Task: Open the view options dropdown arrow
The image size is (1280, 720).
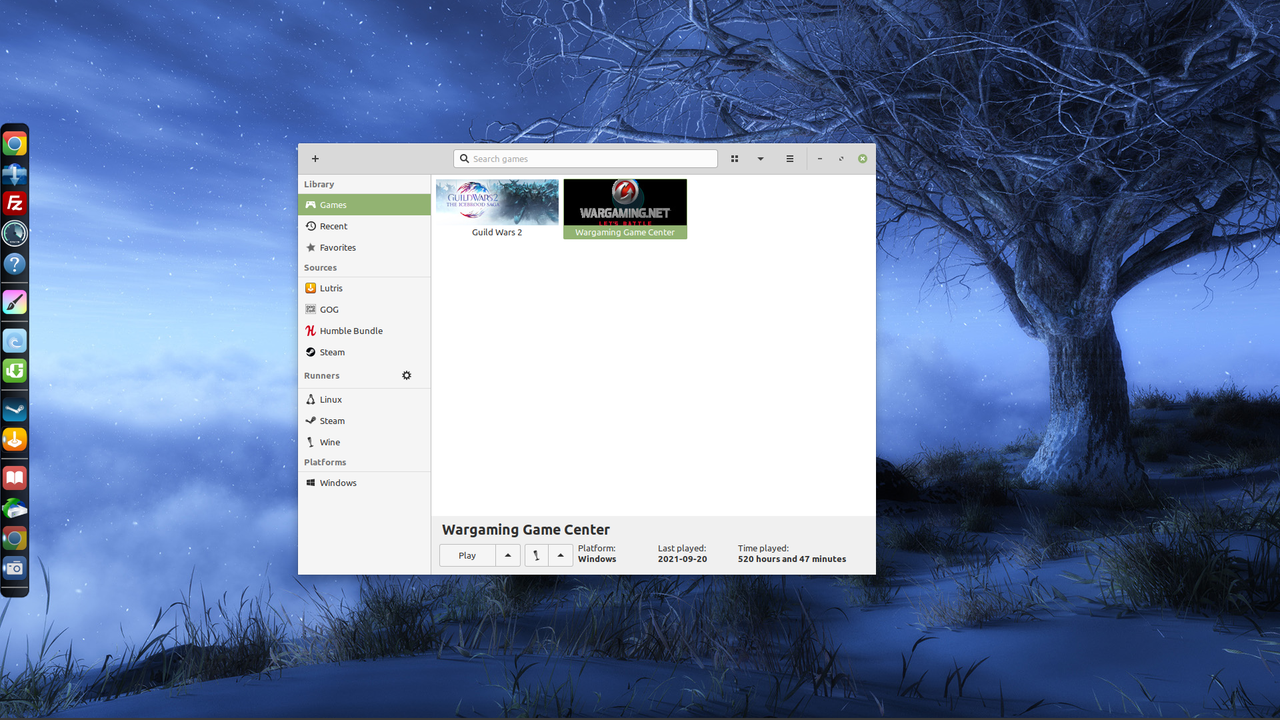Action: coord(760,159)
